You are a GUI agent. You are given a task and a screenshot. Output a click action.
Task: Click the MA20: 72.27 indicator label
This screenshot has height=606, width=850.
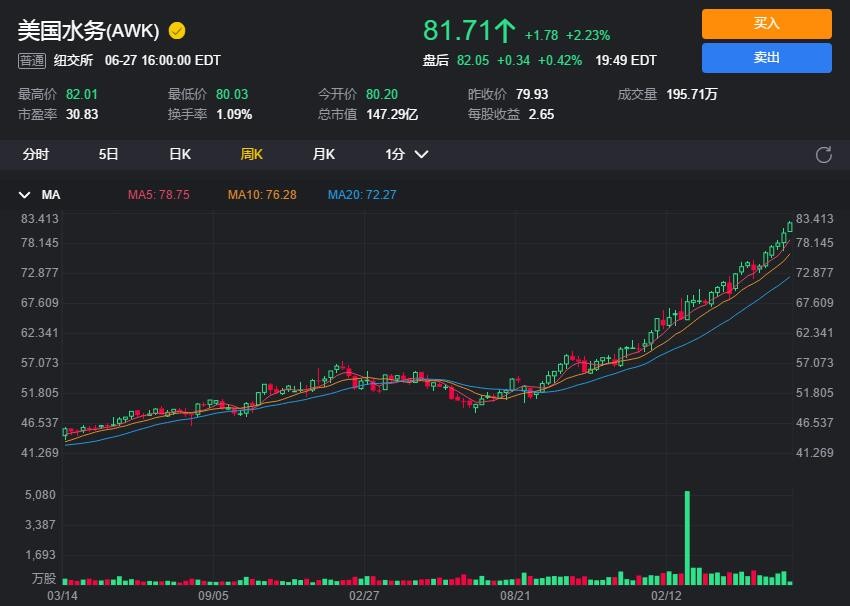(362, 195)
